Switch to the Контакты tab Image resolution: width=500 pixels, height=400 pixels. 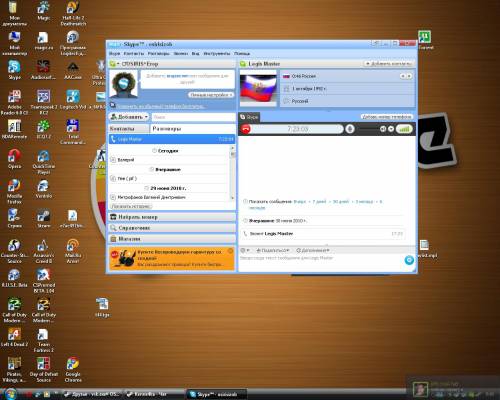(129, 129)
